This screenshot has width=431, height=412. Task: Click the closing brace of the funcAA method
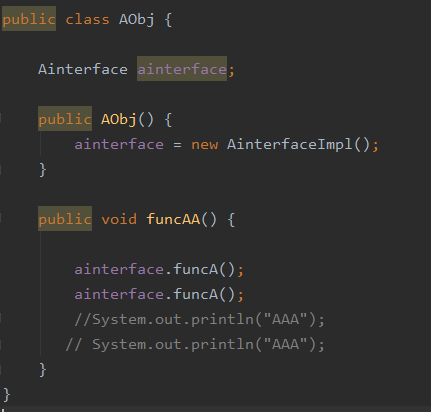[42, 369]
